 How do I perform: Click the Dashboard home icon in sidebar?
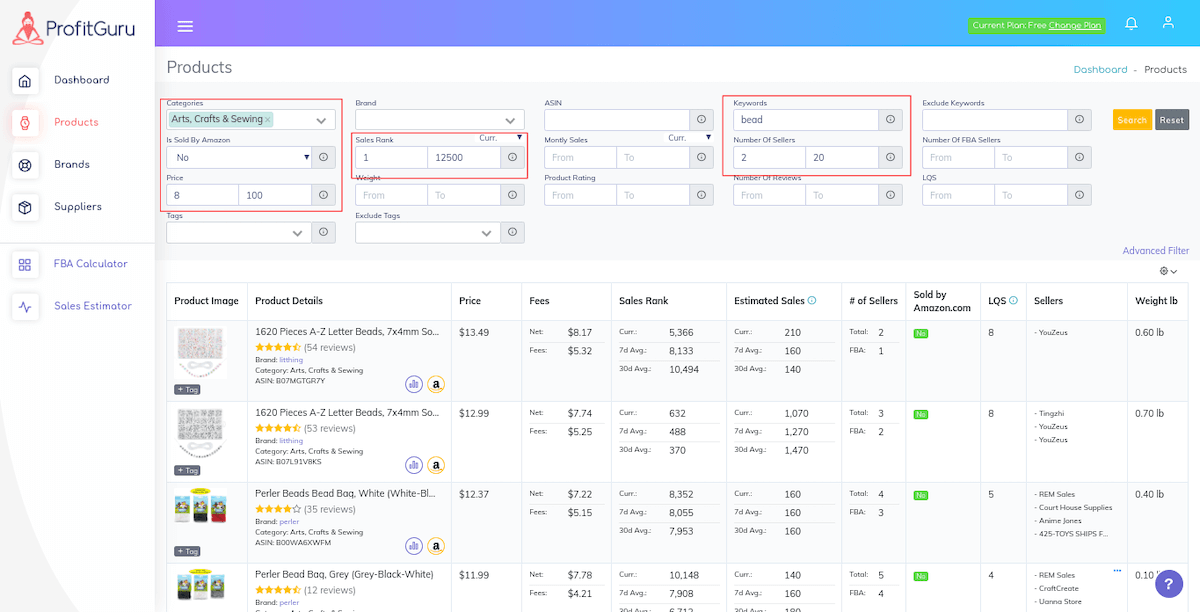click(x=25, y=80)
